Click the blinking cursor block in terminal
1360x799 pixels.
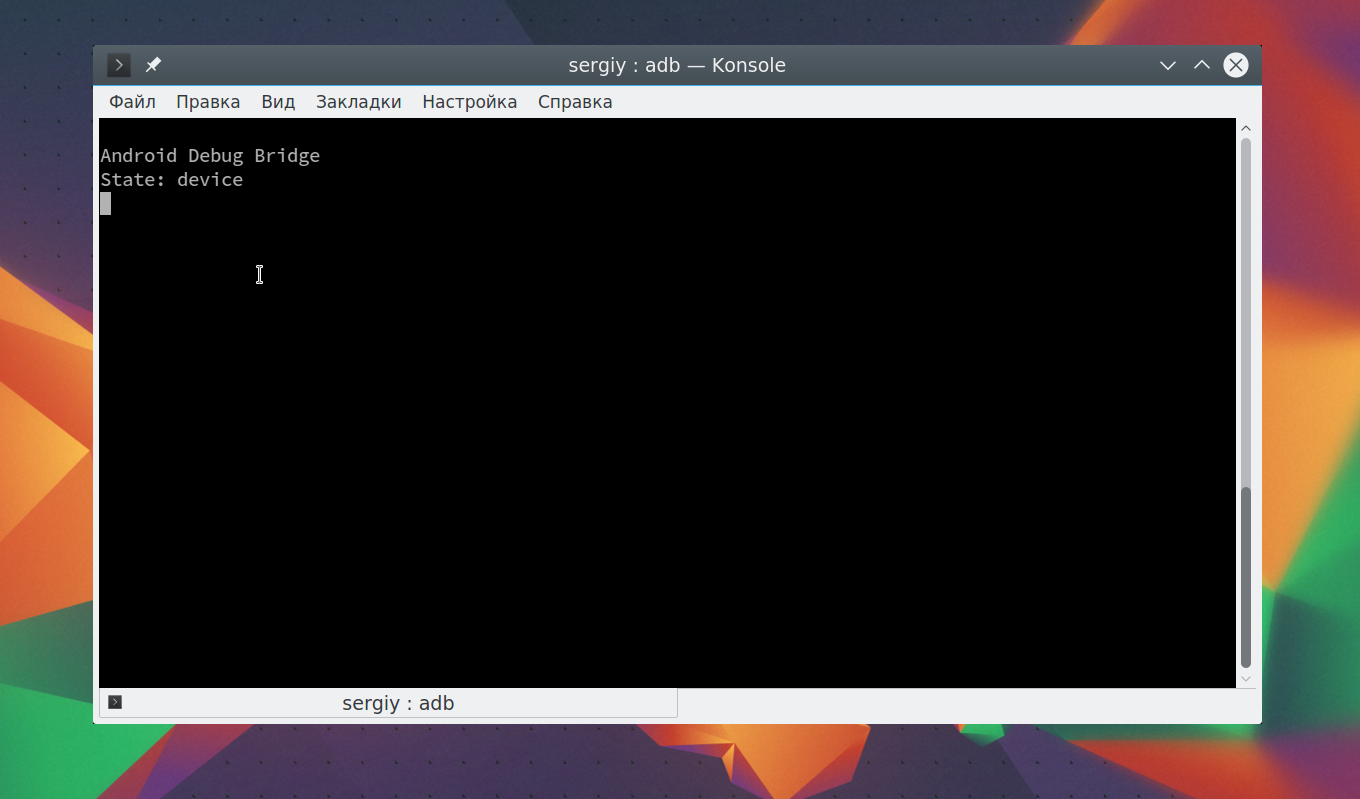tap(106, 204)
